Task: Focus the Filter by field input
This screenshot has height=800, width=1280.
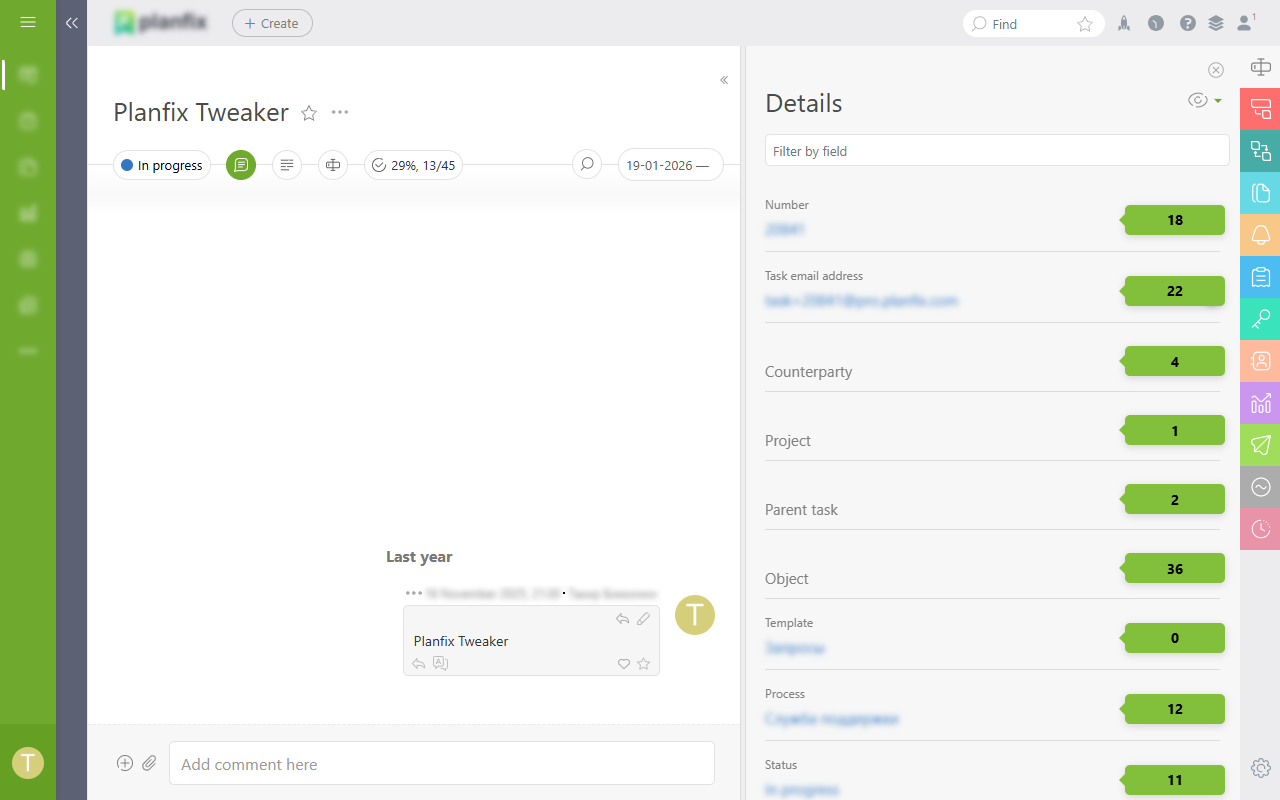Action: click(997, 151)
